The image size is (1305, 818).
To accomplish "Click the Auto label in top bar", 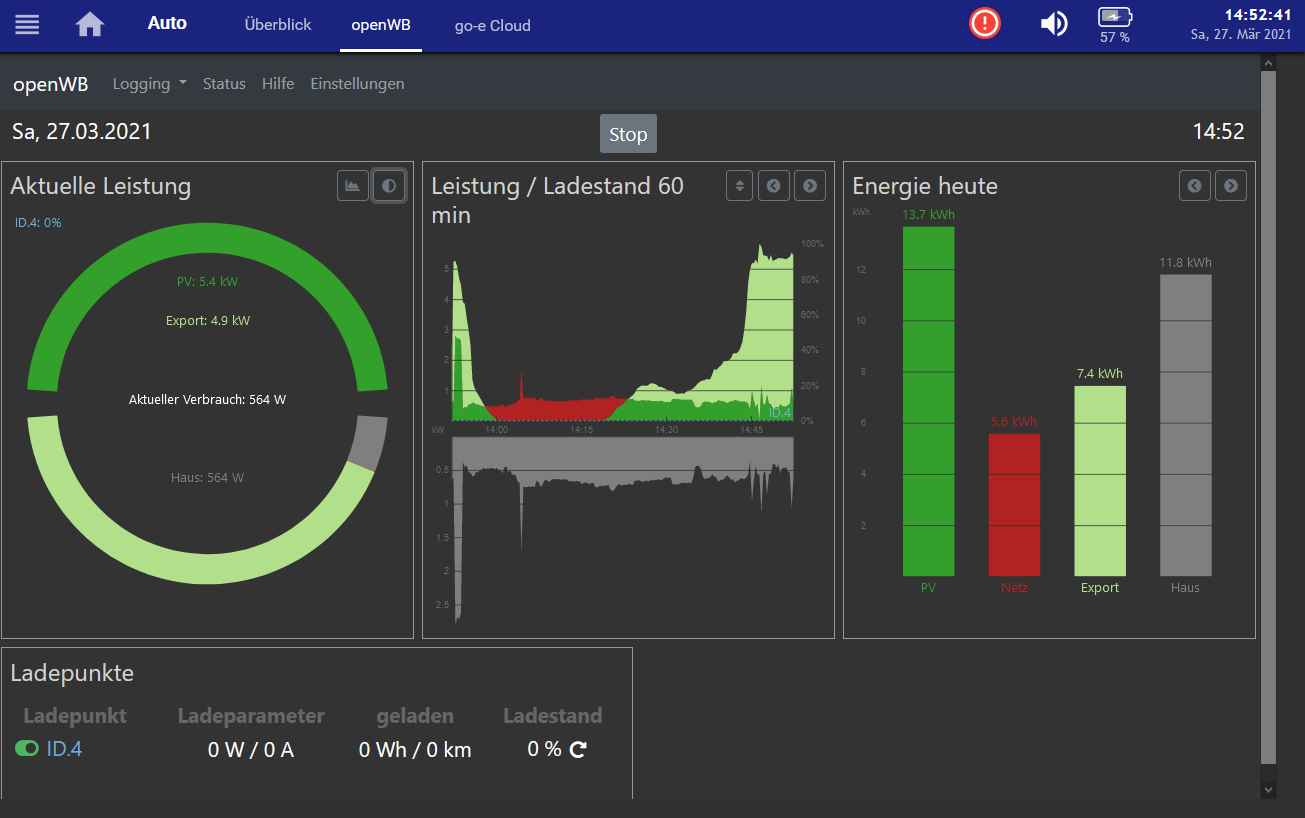I will [x=167, y=23].
